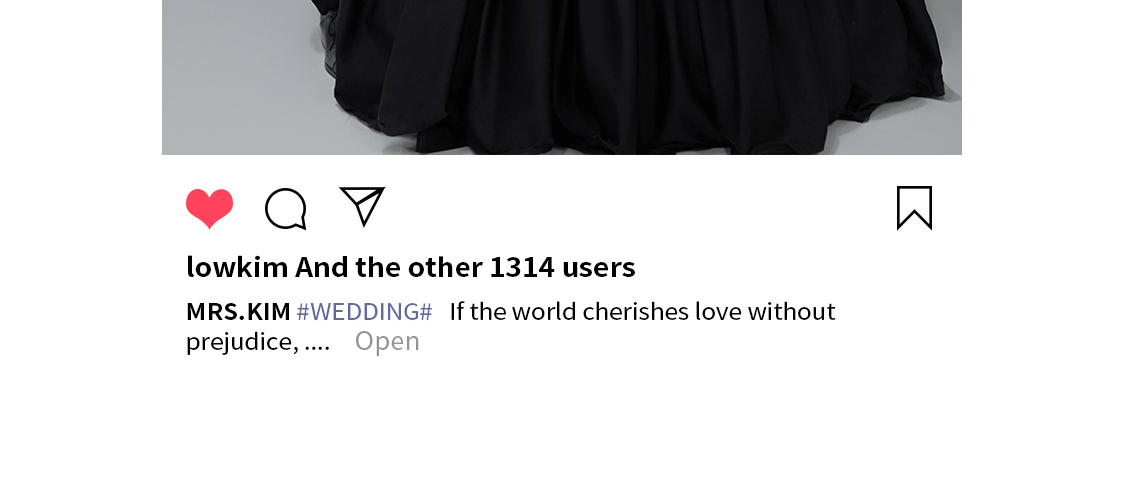Click the 'And the other' likes text
1125x477 pixels.
(x=389, y=267)
